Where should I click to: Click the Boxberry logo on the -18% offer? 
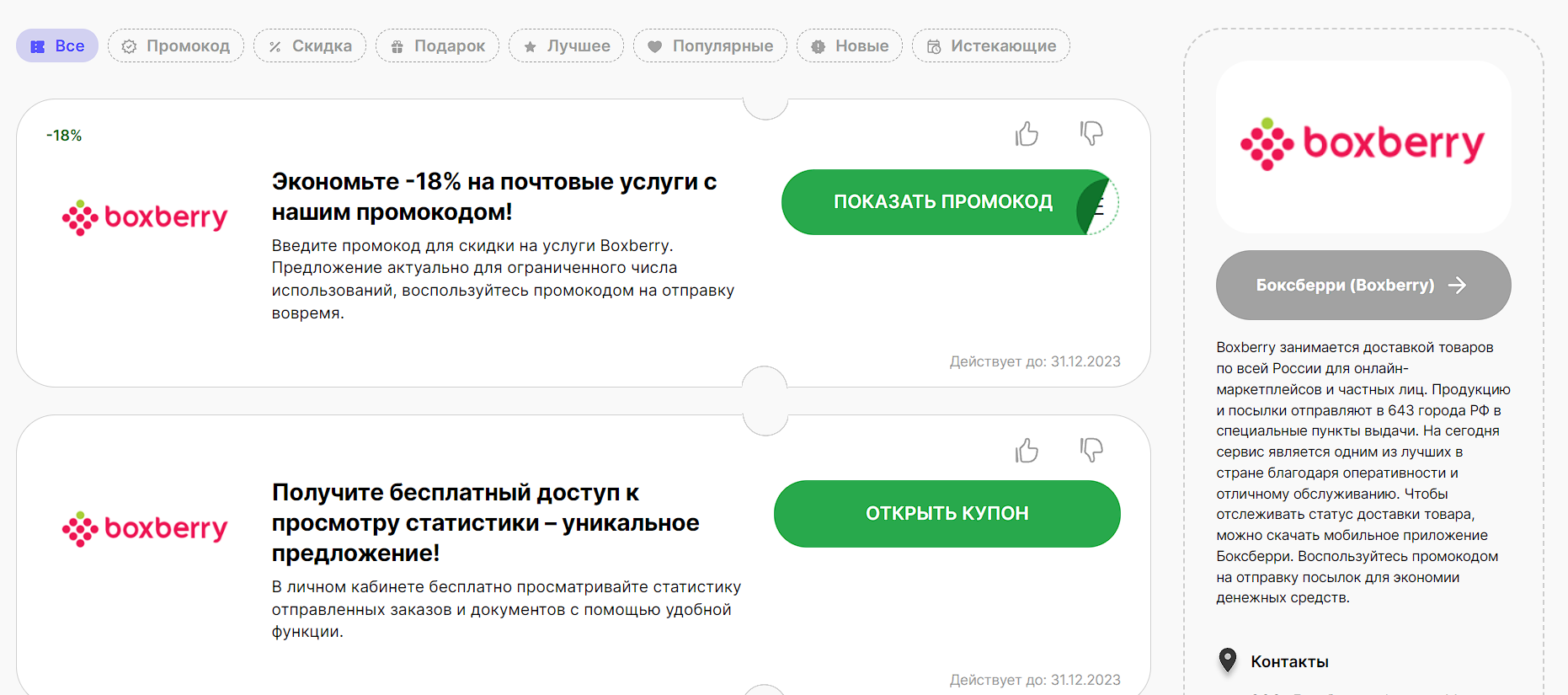145,218
